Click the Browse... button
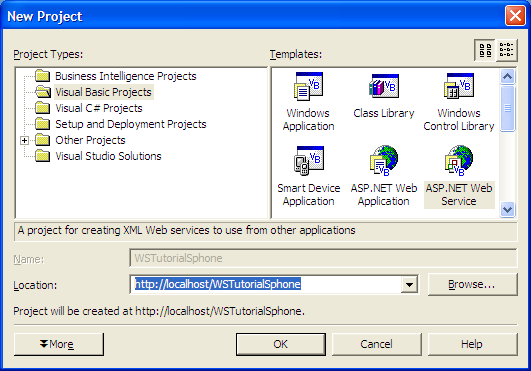 pos(472,284)
